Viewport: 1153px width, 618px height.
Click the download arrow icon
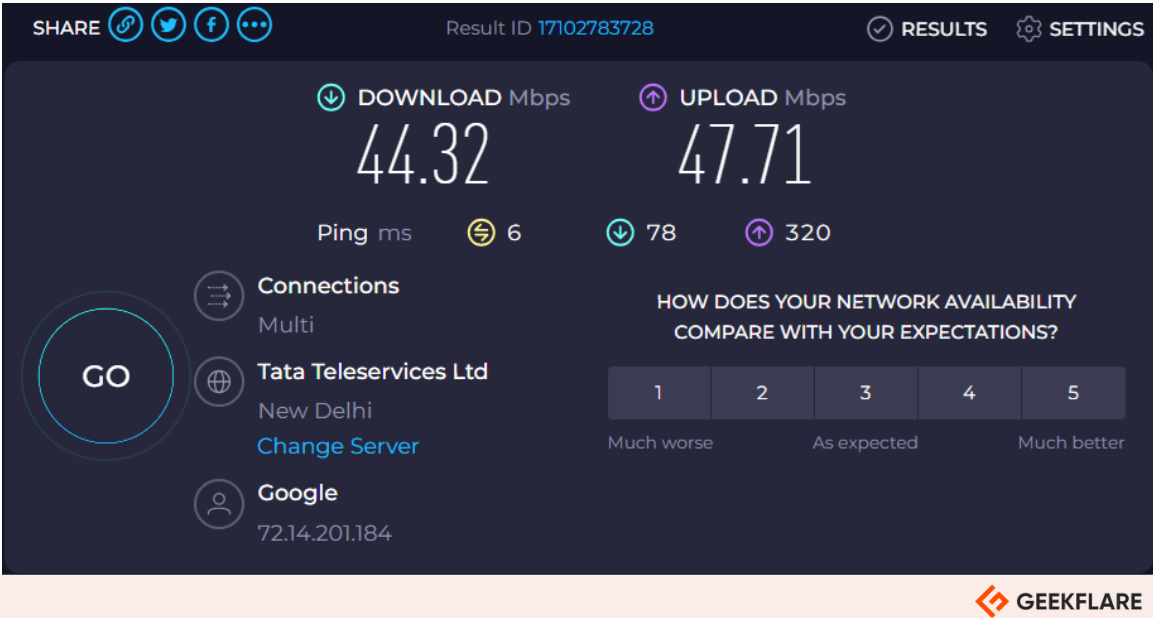330,97
